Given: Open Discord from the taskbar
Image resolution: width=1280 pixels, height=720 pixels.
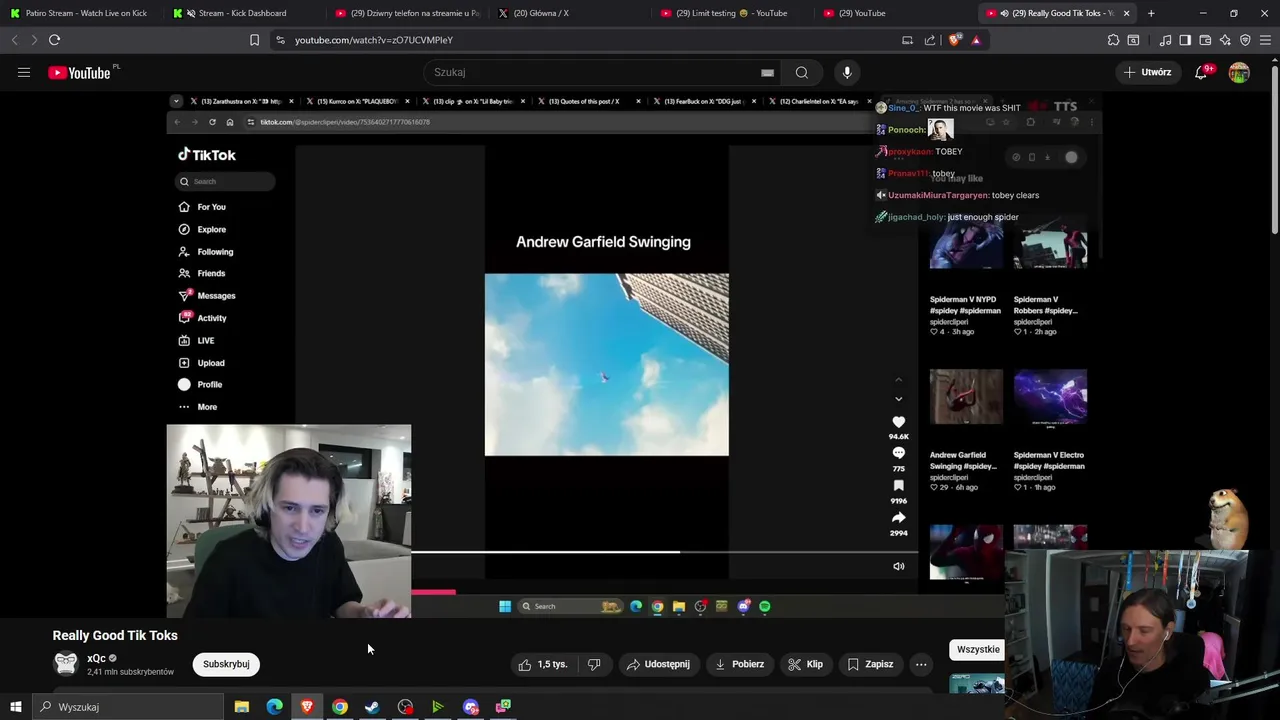Looking at the screenshot, I should point(471,707).
